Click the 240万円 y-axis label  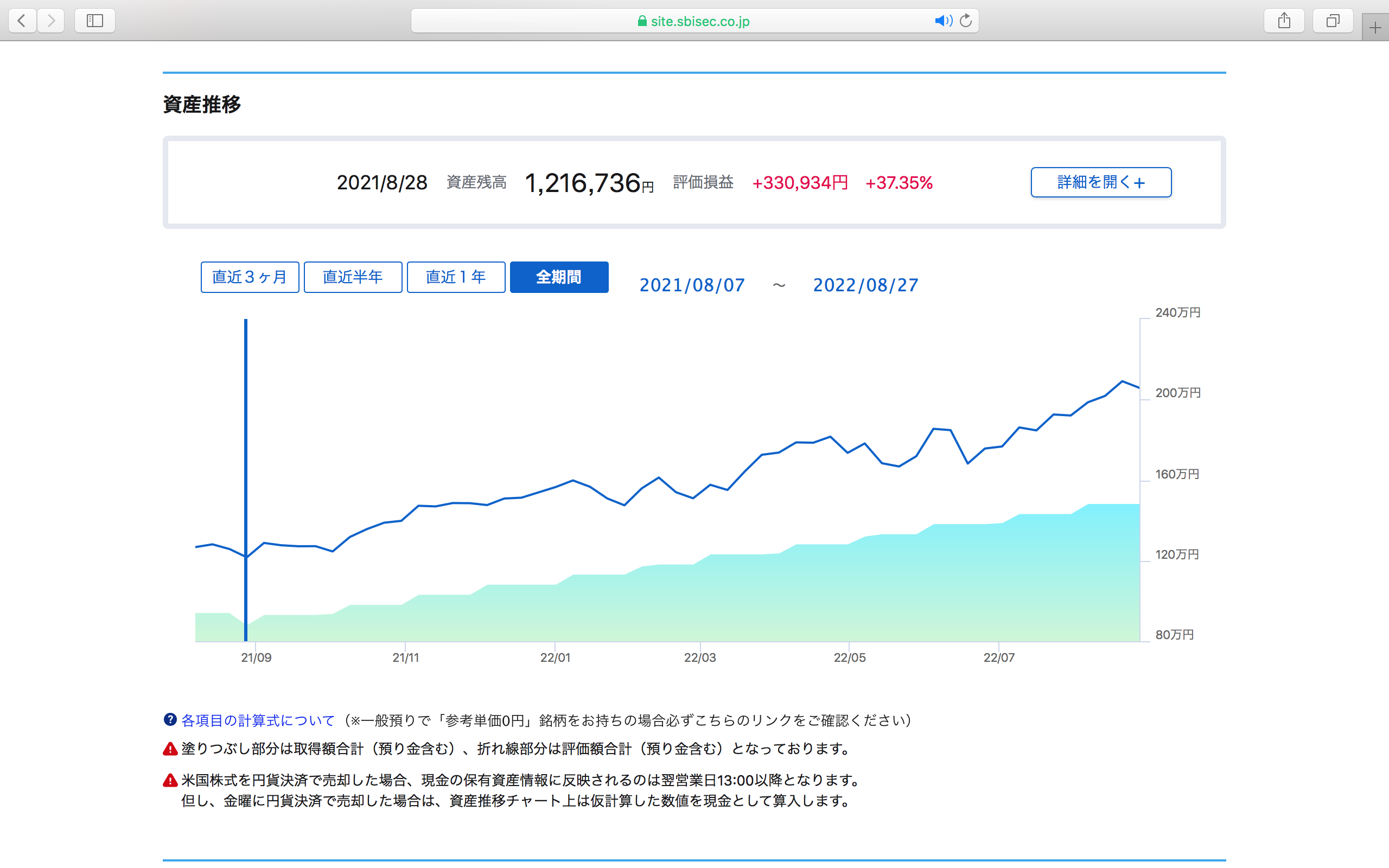(1178, 313)
